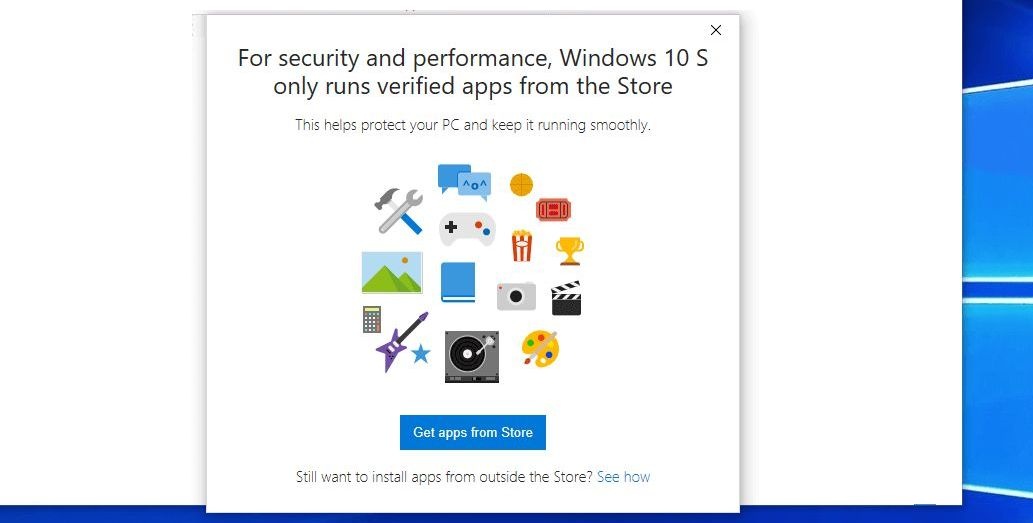Click the record turntable icon
The image size is (1033, 523).
point(472,356)
